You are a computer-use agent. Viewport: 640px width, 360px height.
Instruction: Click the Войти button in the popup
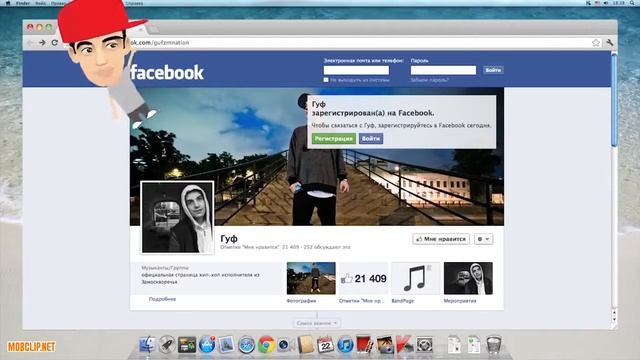(x=371, y=139)
